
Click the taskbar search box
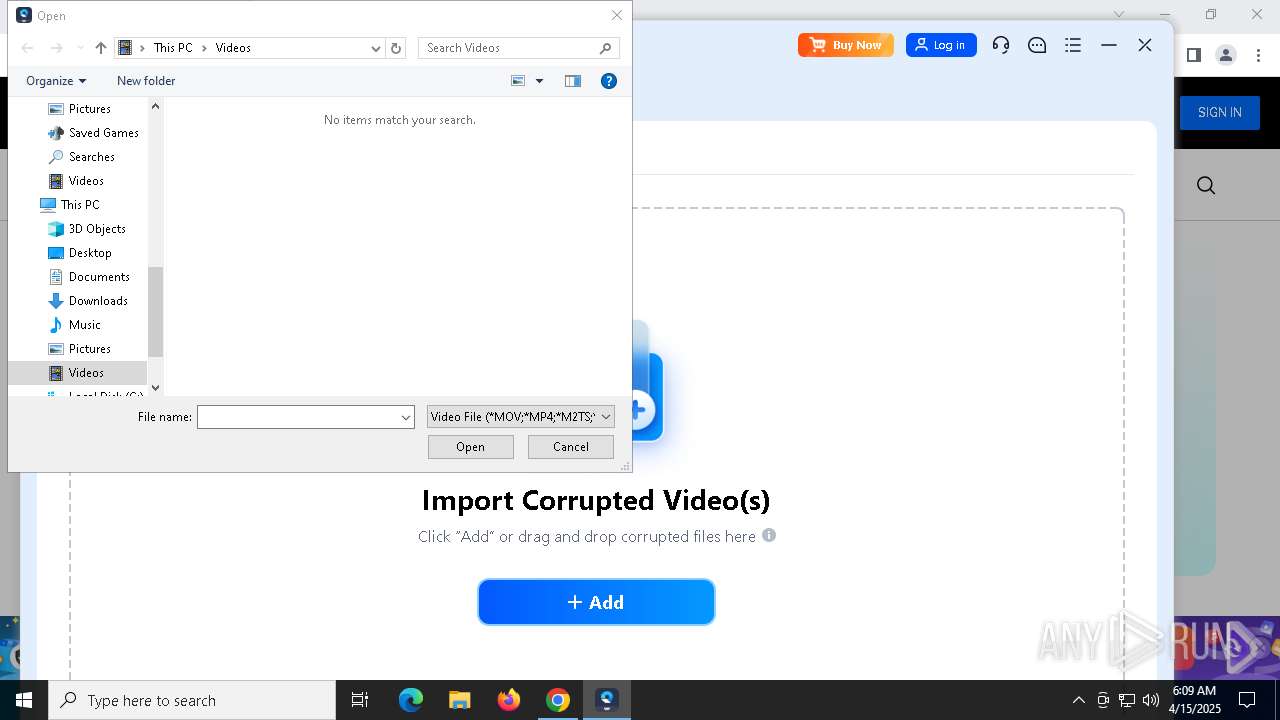[192, 700]
